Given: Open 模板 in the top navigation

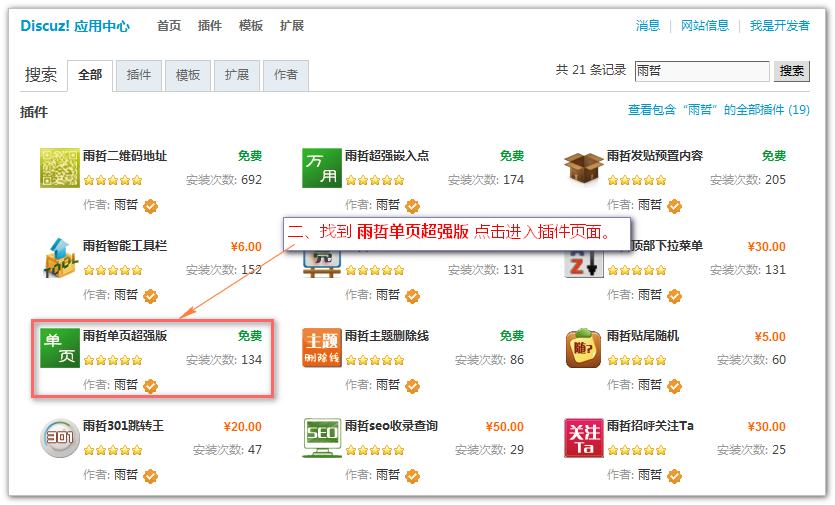Looking at the screenshot, I should click(x=251, y=26).
